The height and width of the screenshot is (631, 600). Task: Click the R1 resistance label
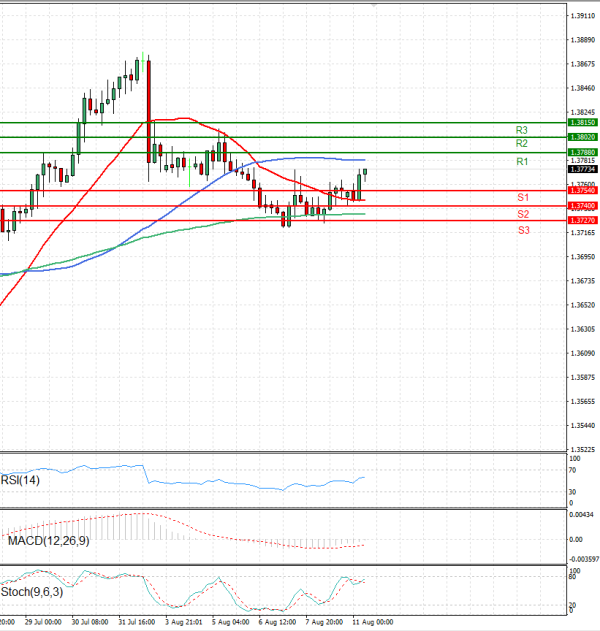point(522,161)
